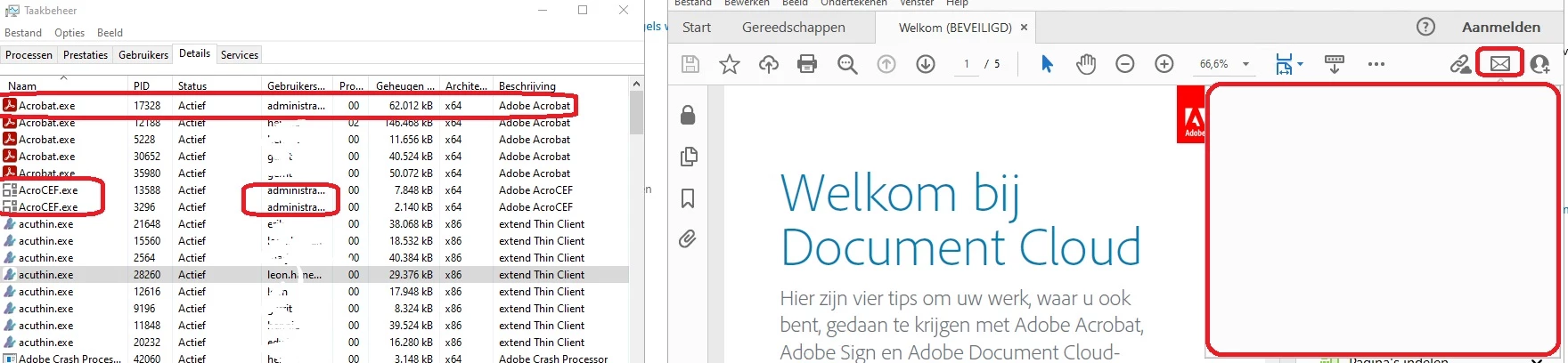Screen dimensions: 1568x363
Task: Open bookmarks panel in left sidebar
Action: (x=688, y=198)
